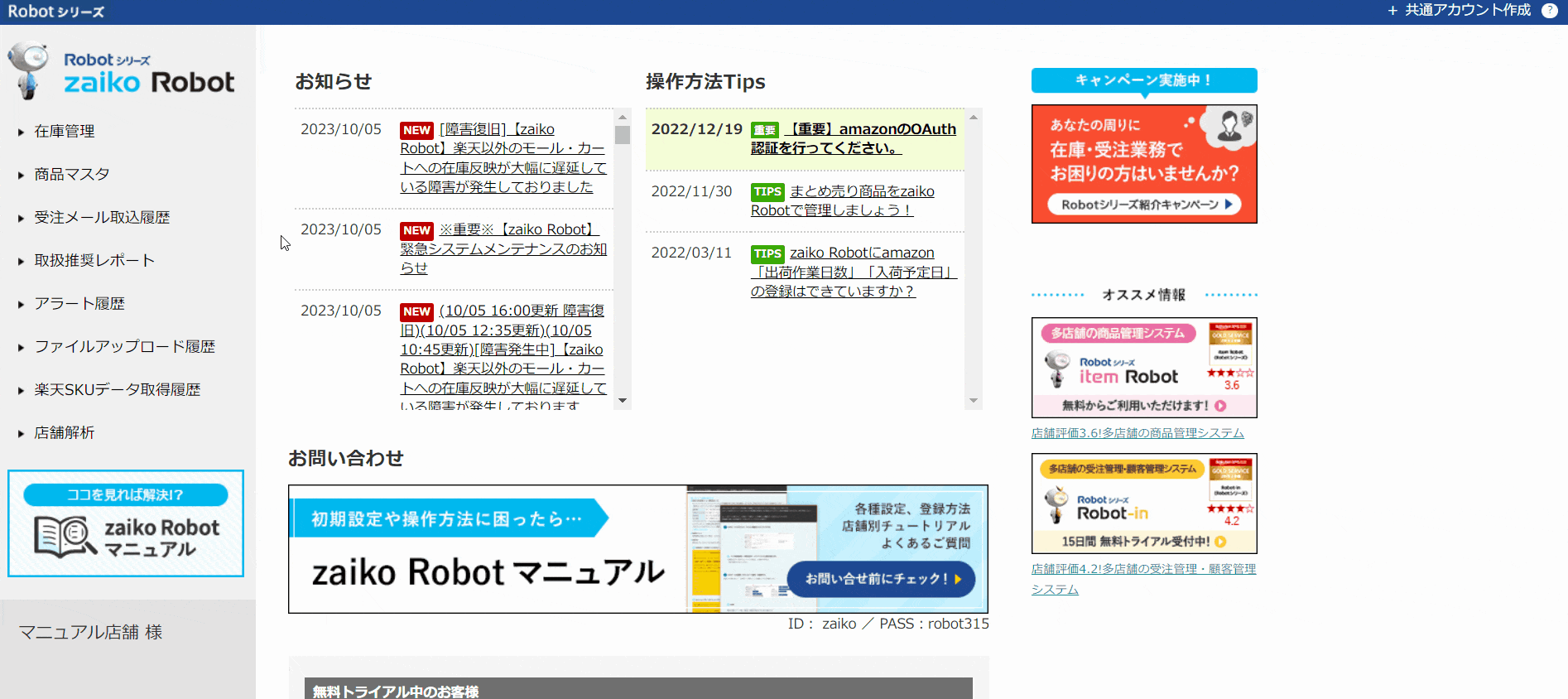Open the 在庫管理 menu item
1568x699 pixels.
[65, 132]
